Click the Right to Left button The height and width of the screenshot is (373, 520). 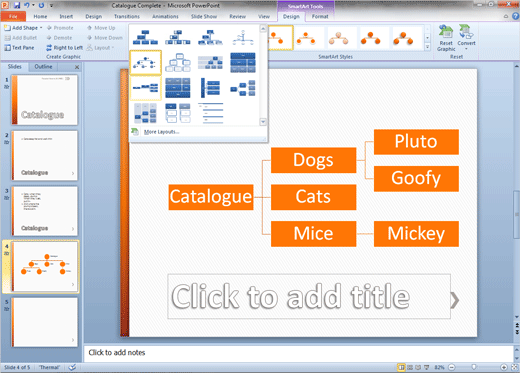[x=65, y=48]
